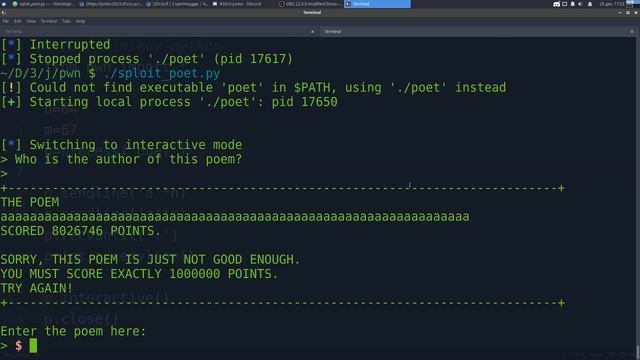Click 'Enter the poem here:' line
This screenshot has height=360, width=640.
pyautogui.click(x=73, y=331)
